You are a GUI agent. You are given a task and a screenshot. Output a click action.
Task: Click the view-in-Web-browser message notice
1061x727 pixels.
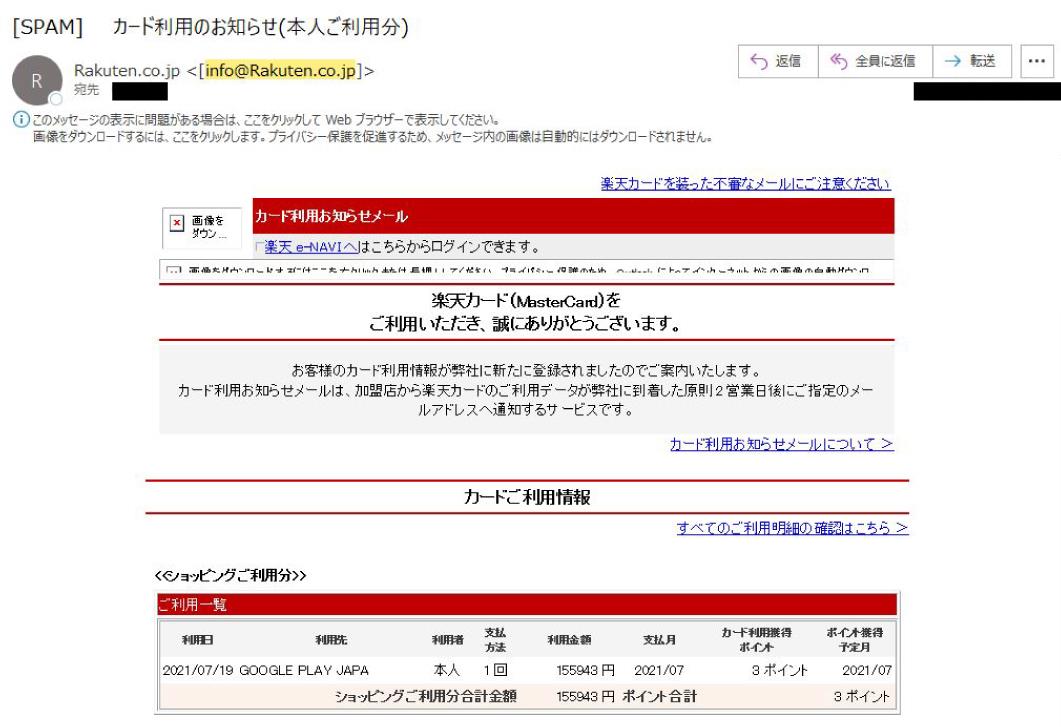pyautogui.click(x=266, y=120)
